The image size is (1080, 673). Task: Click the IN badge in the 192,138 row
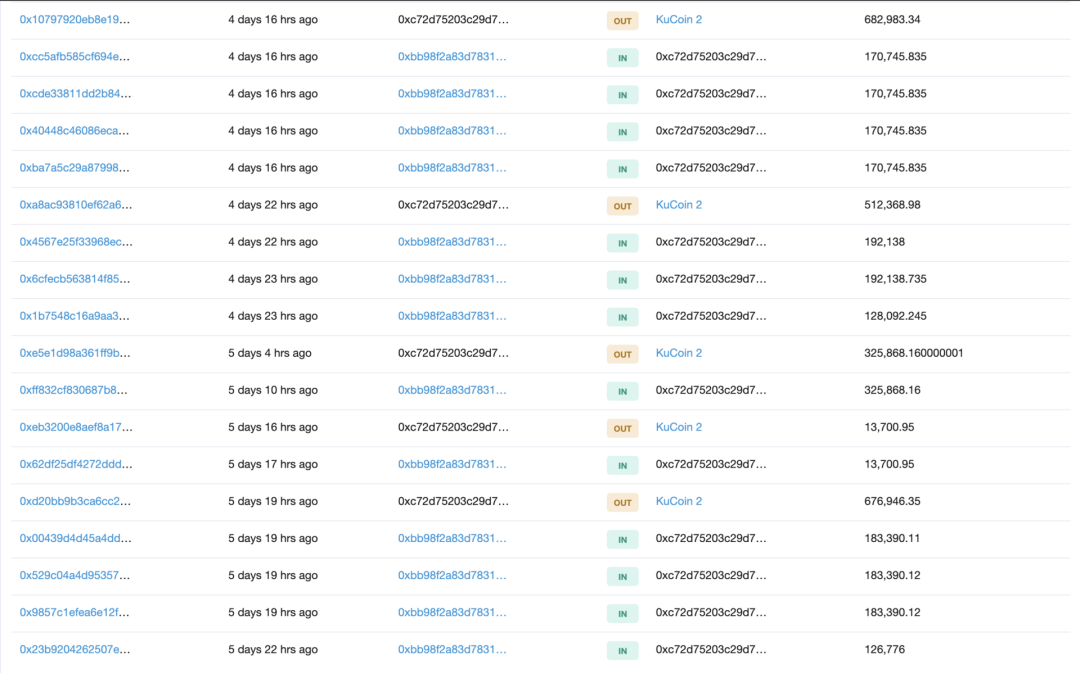pyautogui.click(x=622, y=243)
